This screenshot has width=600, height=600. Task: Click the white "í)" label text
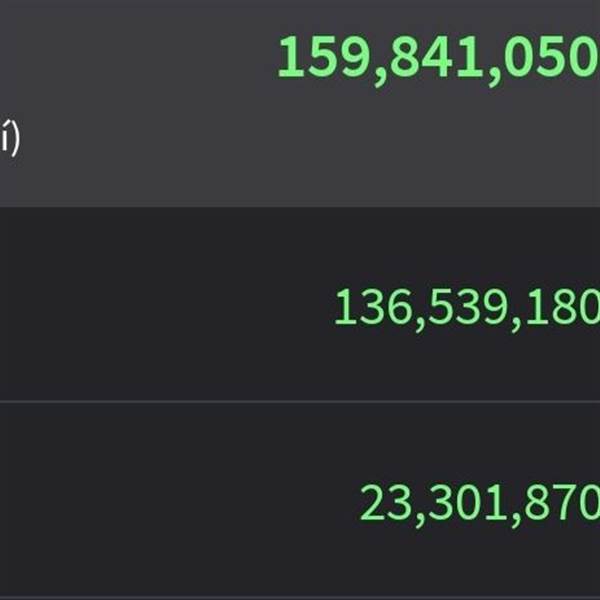tap(9, 140)
